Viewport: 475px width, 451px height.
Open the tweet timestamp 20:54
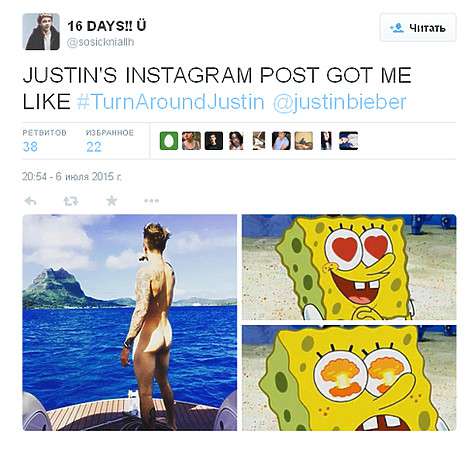point(72,177)
